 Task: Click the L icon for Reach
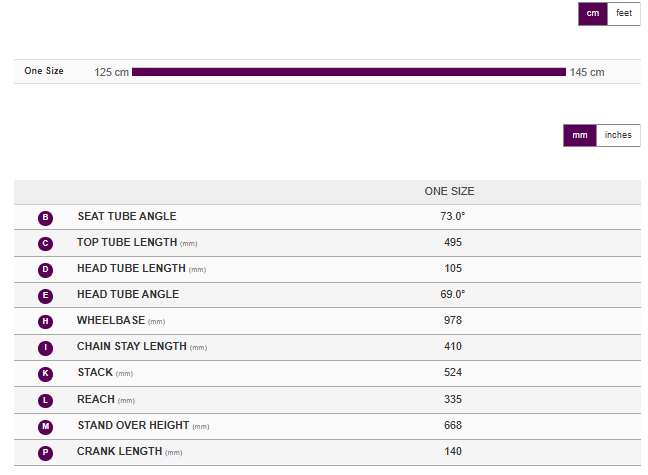(45, 400)
